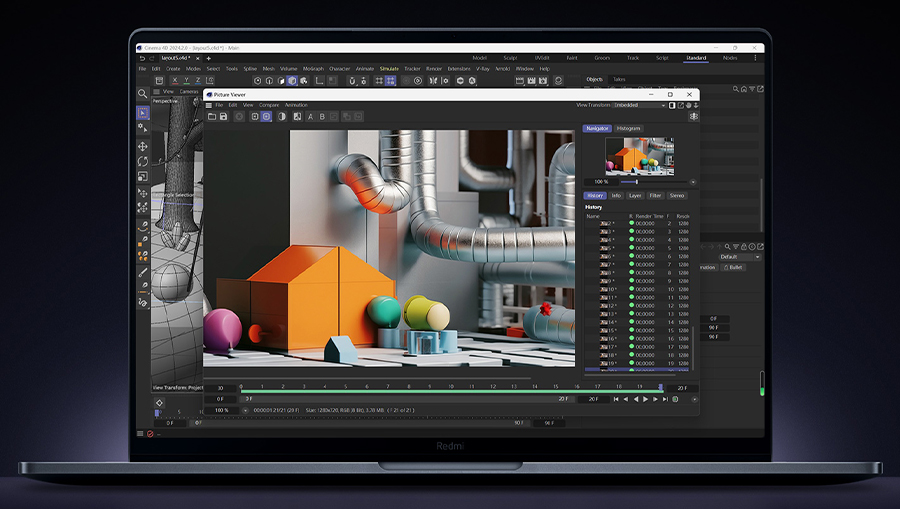This screenshot has height=509, width=900.
Task: Click the green Picture Viewer frame range bar
Action: [x=452, y=391]
